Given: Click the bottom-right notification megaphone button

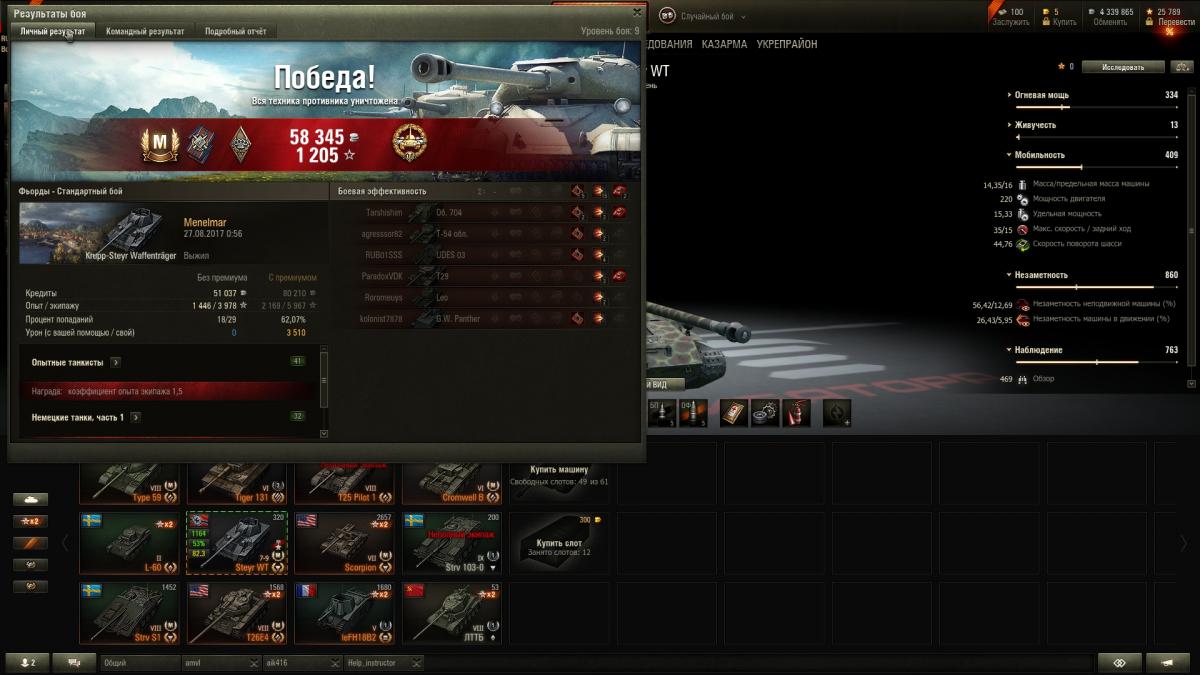Looking at the screenshot, I should [1167, 662].
